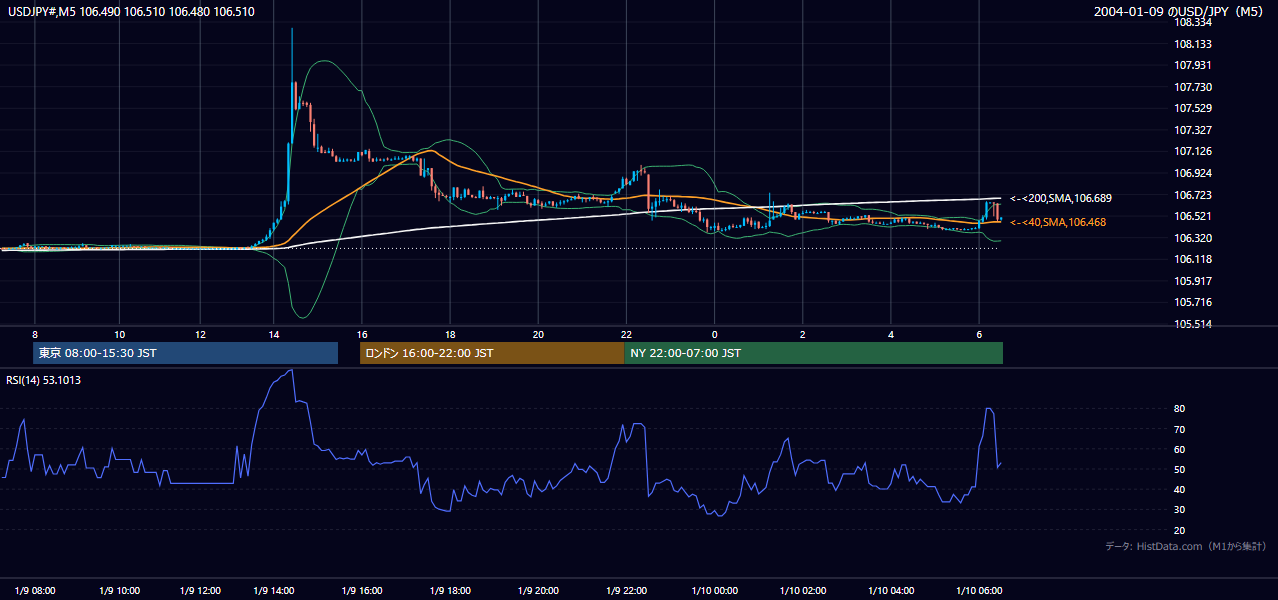The image size is (1278, 600).
Task: Click hour label 14 under the price chart
Action: click(275, 333)
